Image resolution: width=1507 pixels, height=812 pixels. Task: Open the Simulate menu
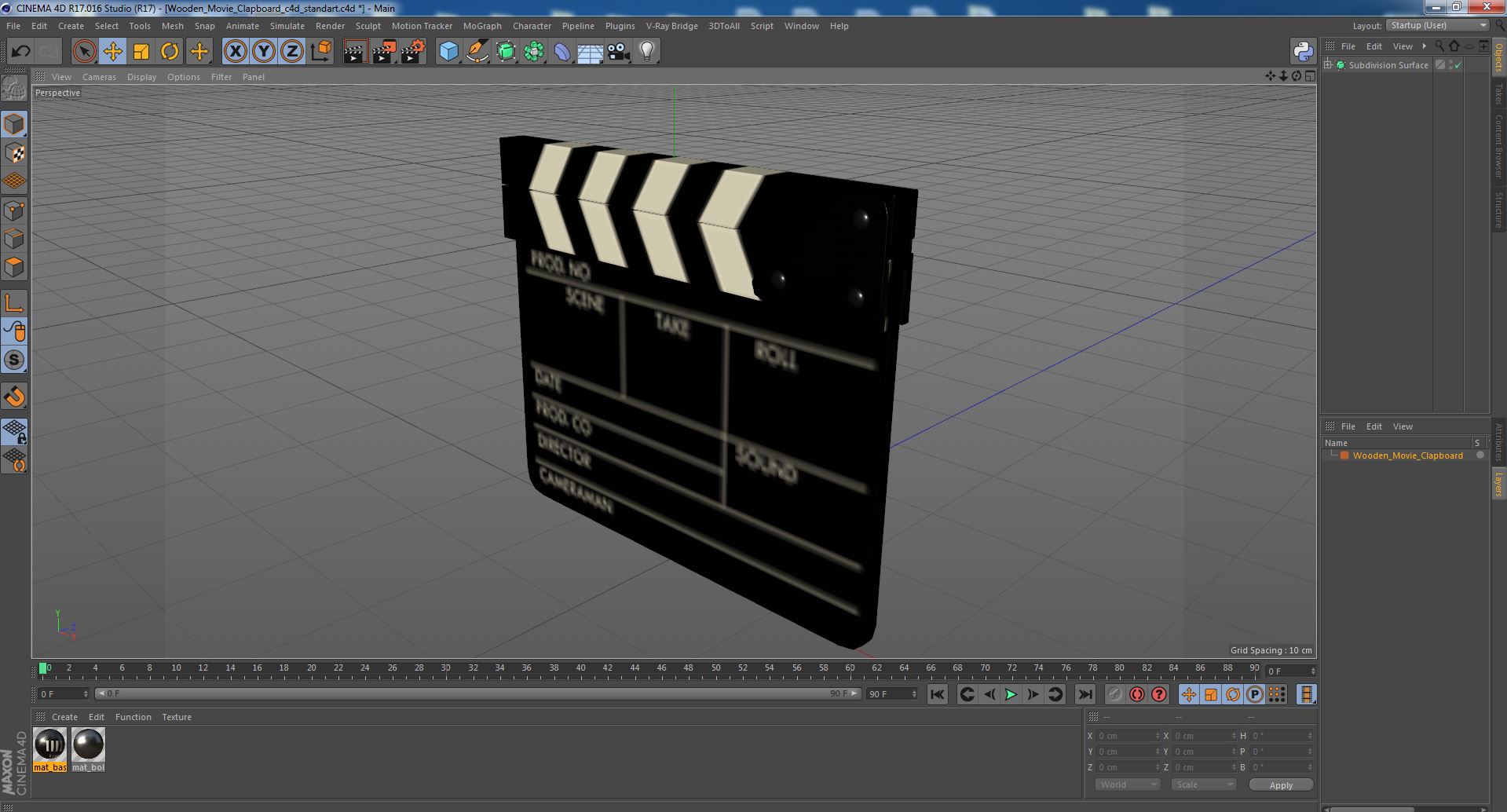287,26
